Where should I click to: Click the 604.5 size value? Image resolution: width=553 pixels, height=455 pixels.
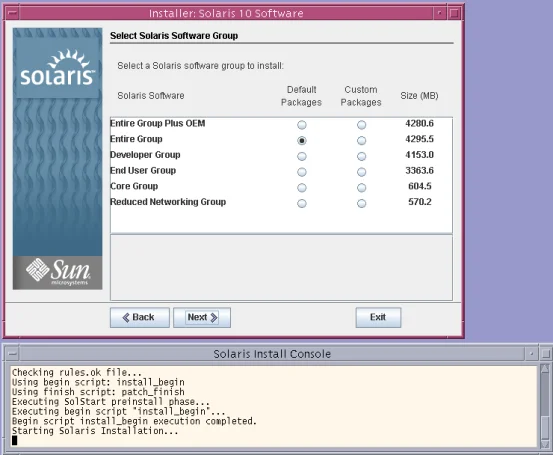420,186
